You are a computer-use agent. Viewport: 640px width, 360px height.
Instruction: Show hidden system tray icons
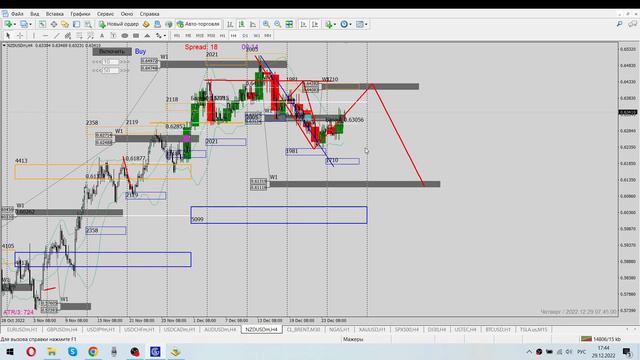point(529,352)
